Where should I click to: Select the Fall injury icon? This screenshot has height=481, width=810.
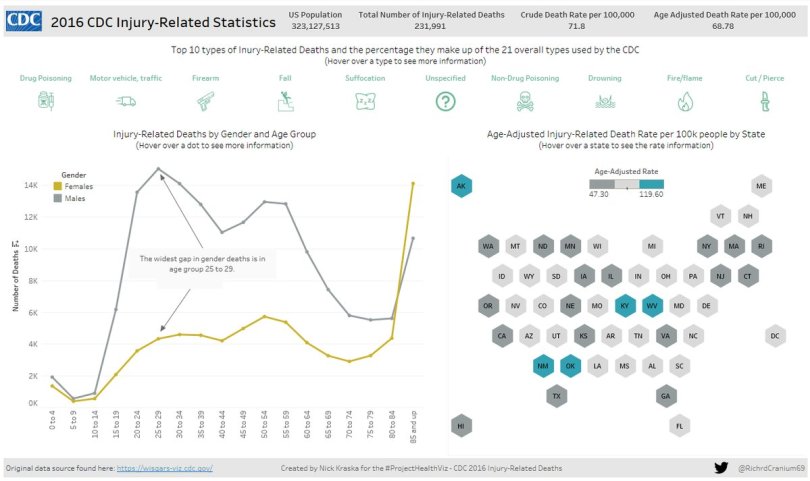pos(285,100)
